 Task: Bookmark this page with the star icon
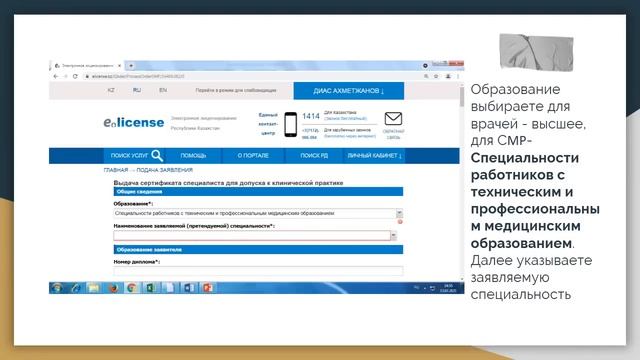[x=436, y=76]
